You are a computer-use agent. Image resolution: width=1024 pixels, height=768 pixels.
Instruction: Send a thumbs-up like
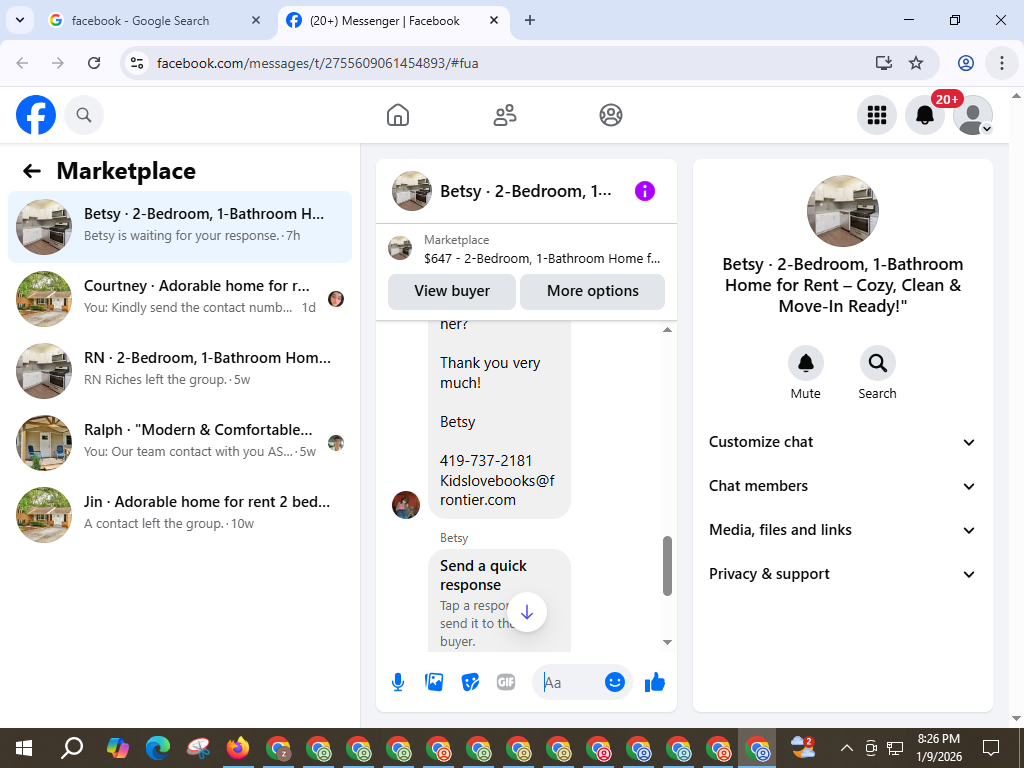click(654, 682)
